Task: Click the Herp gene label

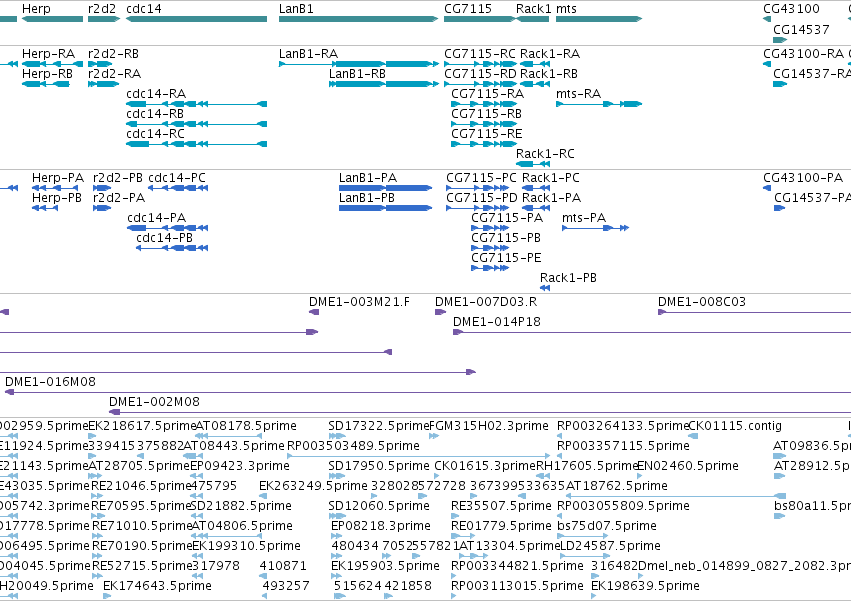Action: tap(36, 9)
